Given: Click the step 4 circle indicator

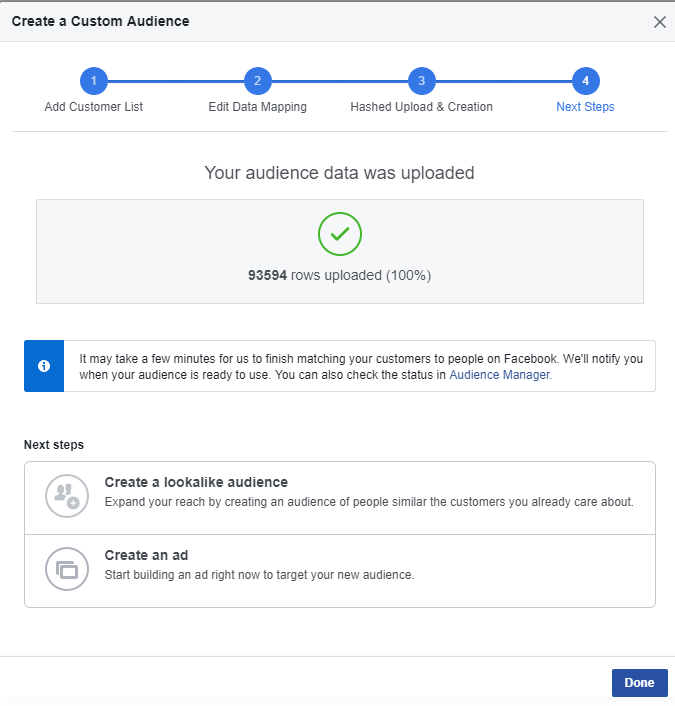Looking at the screenshot, I should tap(585, 81).
